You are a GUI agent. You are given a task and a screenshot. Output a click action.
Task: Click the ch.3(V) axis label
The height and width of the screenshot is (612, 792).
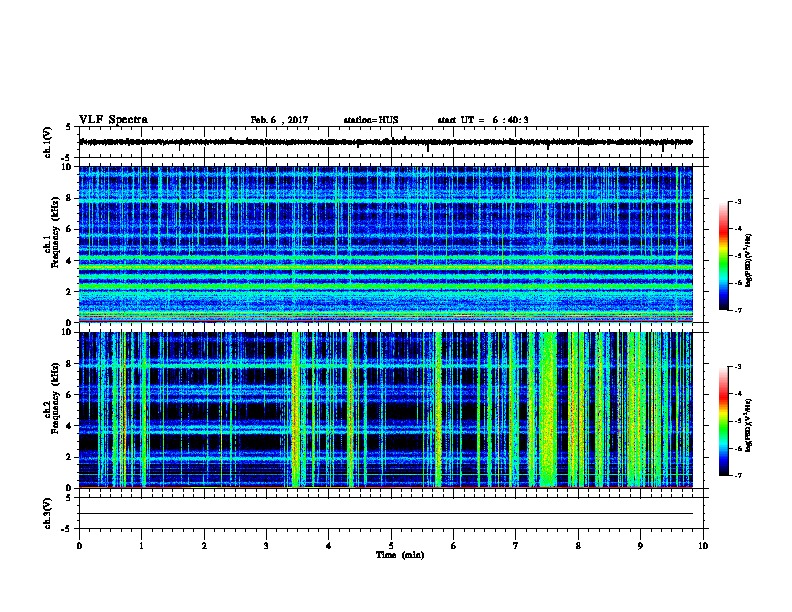tap(48, 513)
